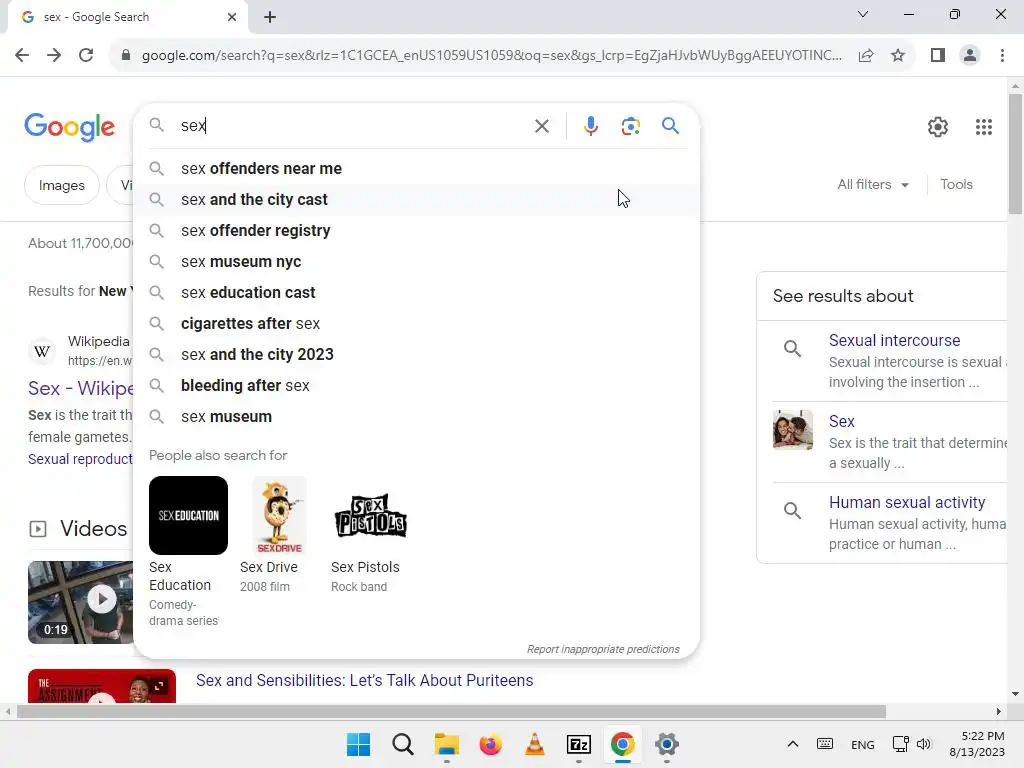Viewport: 1024px width, 768px height.
Task: Bookmark this tab with the star
Action: (898, 56)
